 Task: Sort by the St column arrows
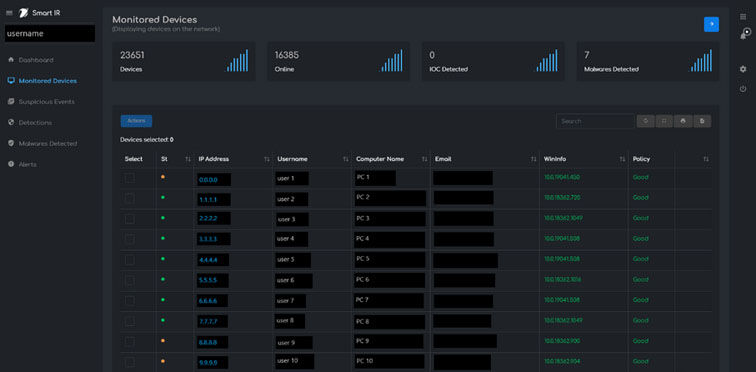(x=188, y=159)
